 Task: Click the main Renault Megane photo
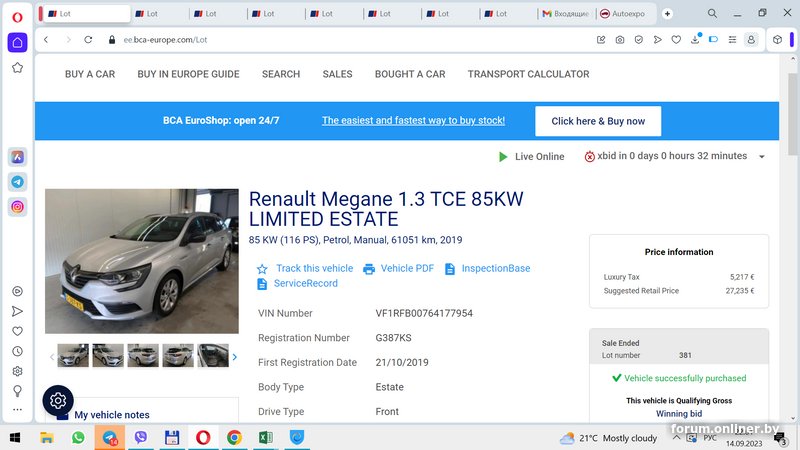pyautogui.click(x=142, y=261)
